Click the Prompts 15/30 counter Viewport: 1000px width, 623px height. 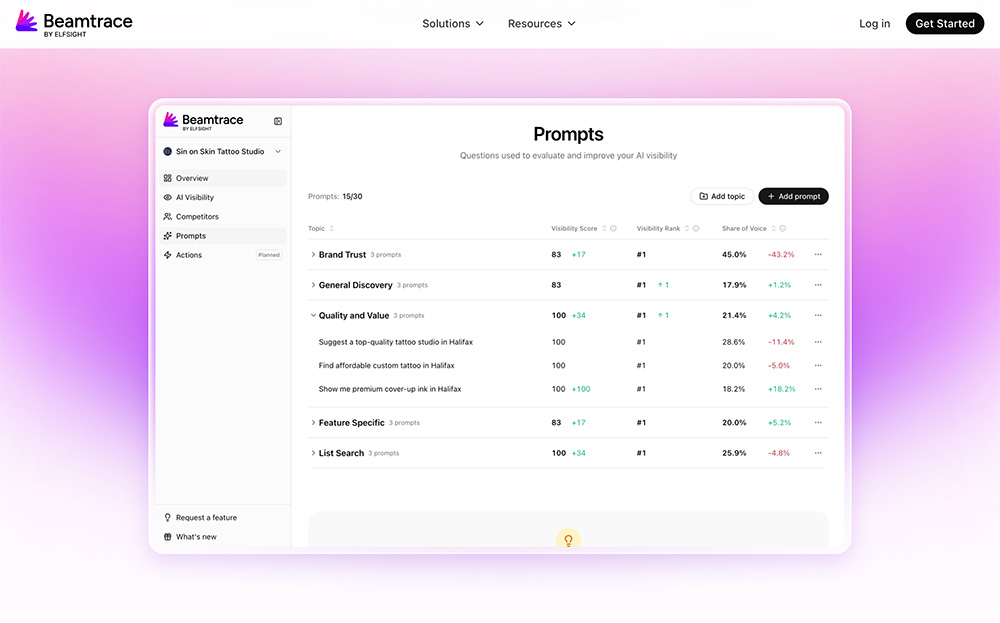pyautogui.click(x=335, y=196)
